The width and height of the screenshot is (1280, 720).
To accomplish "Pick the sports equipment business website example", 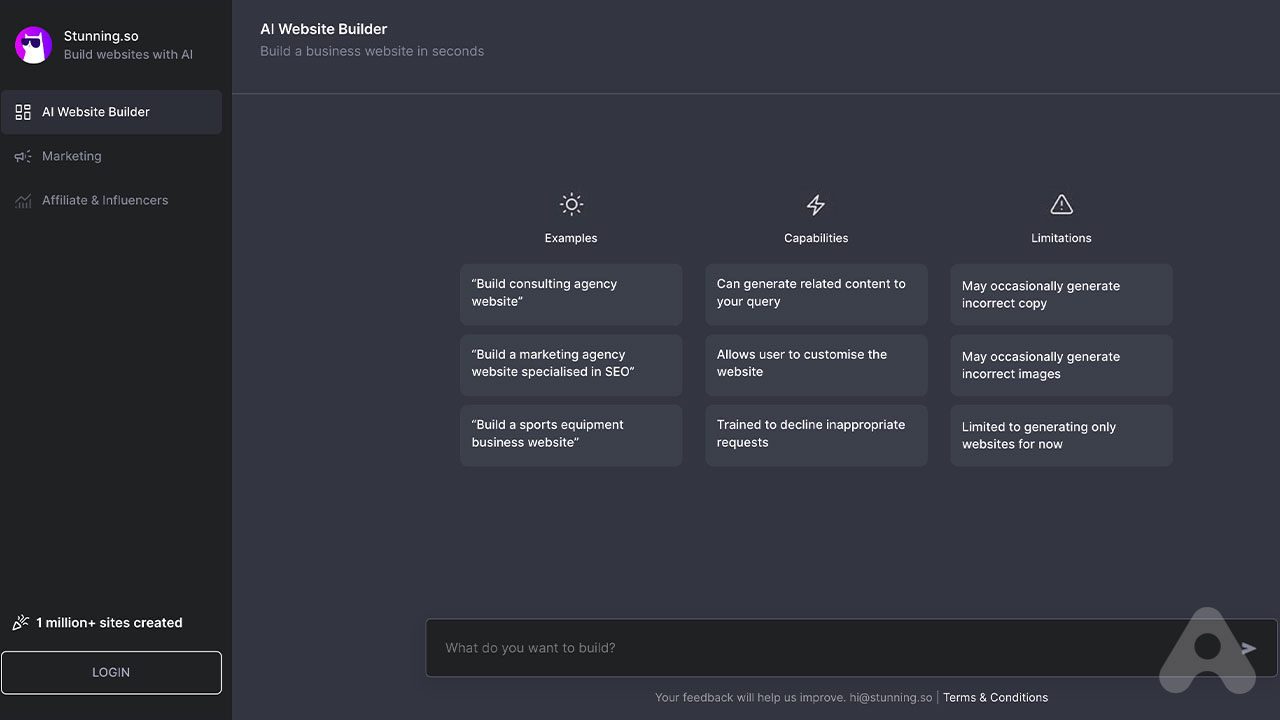I will coord(571,434).
